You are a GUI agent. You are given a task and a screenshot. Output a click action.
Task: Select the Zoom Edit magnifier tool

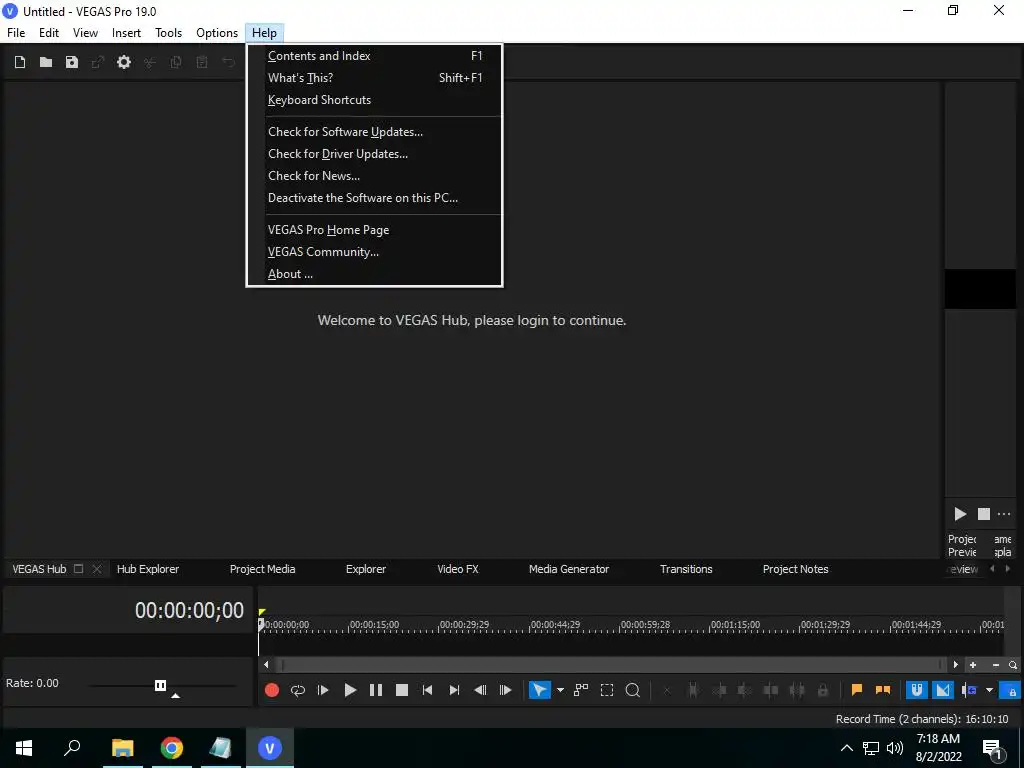[633, 690]
